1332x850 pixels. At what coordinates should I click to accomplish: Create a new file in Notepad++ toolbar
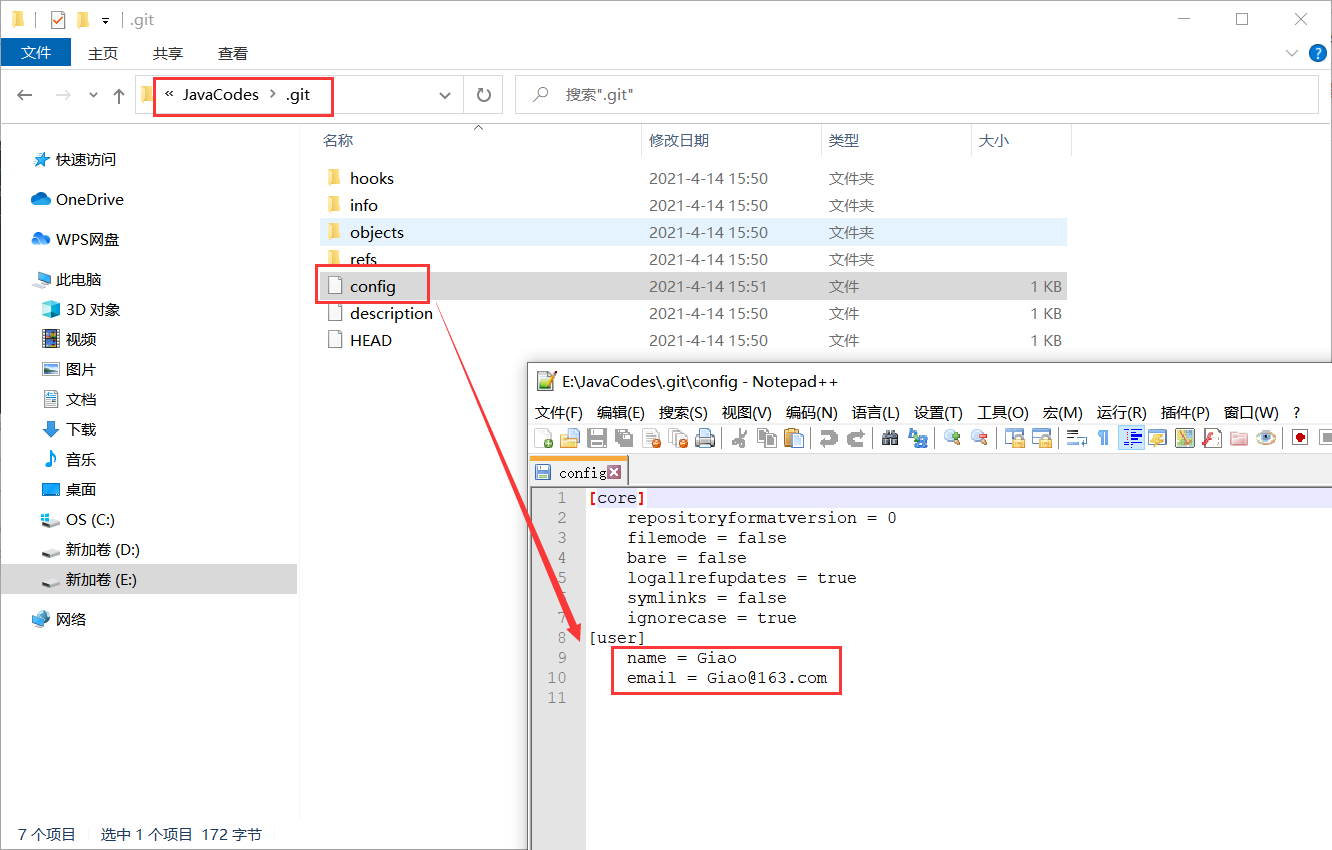(x=544, y=437)
